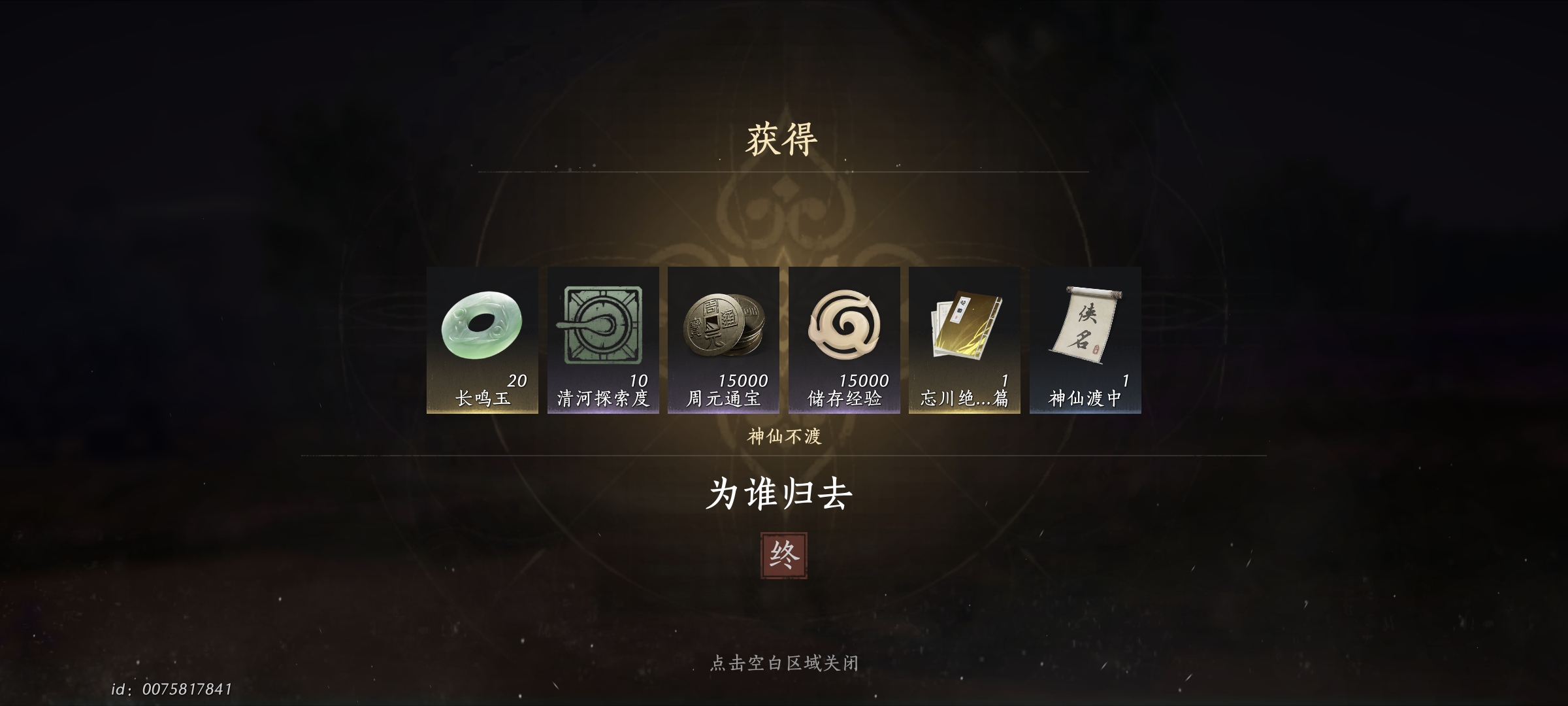
Task: Click the 获得 heading
Action: 782,139
